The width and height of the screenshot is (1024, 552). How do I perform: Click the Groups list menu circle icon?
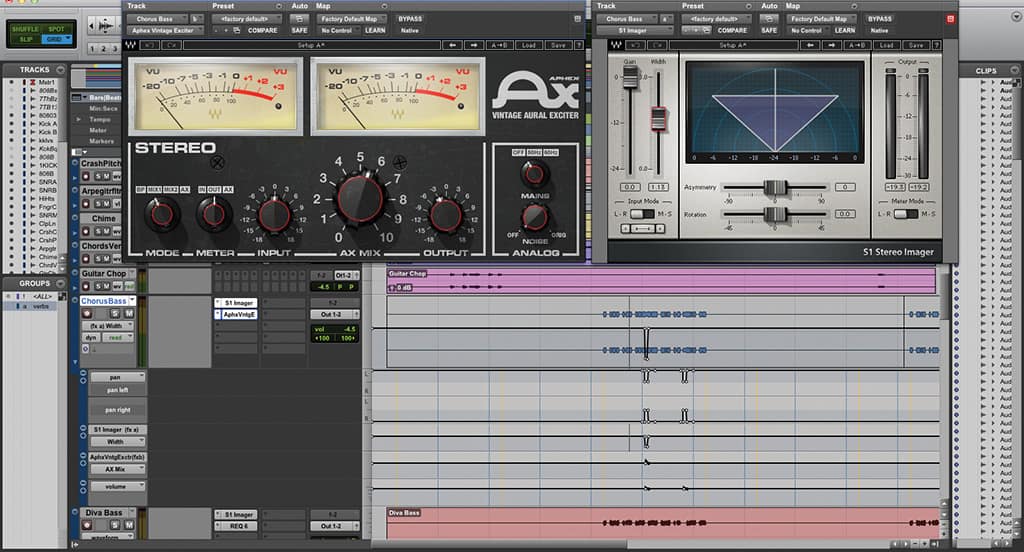click(60, 284)
